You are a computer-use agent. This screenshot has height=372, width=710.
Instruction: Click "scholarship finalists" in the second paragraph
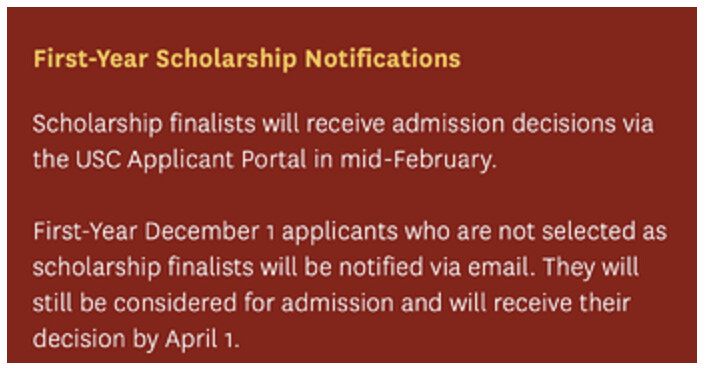pos(143,267)
